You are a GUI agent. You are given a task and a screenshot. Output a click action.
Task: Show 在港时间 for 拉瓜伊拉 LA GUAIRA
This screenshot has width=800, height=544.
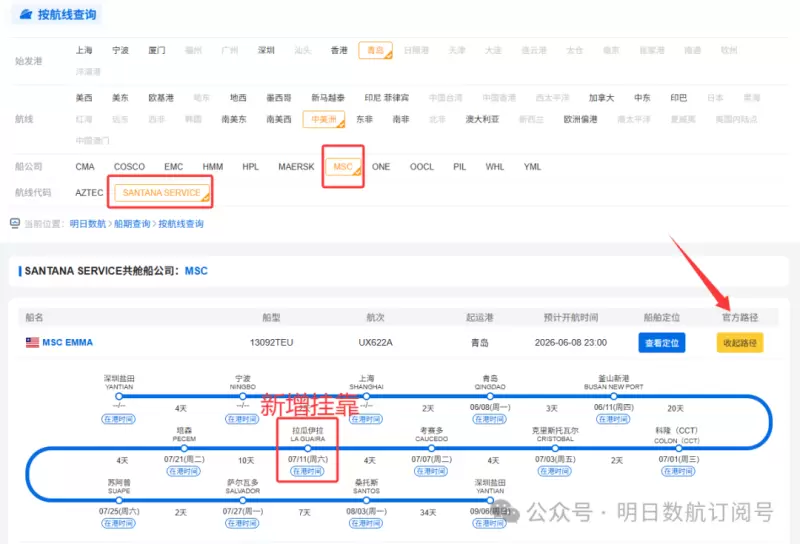pyautogui.click(x=307, y=471)
